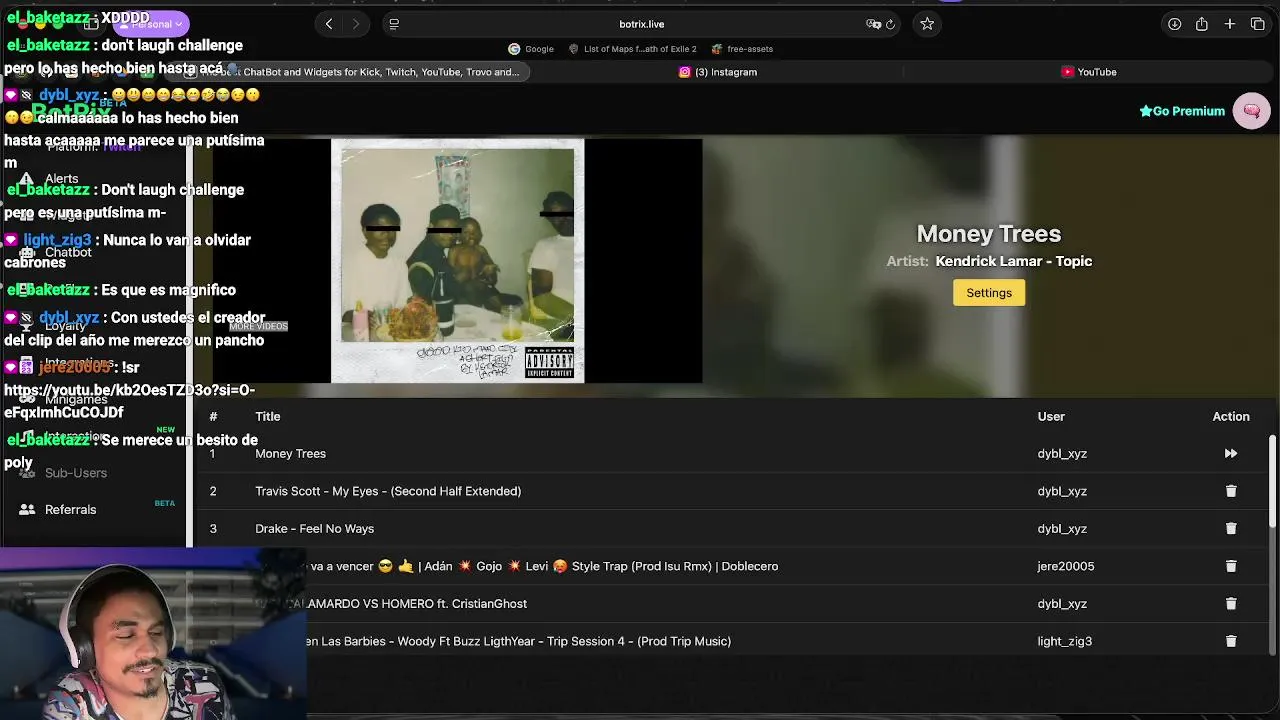
Task: Remove the CALAMARDO VS HOMERO song
Action: coord(1231,604)
